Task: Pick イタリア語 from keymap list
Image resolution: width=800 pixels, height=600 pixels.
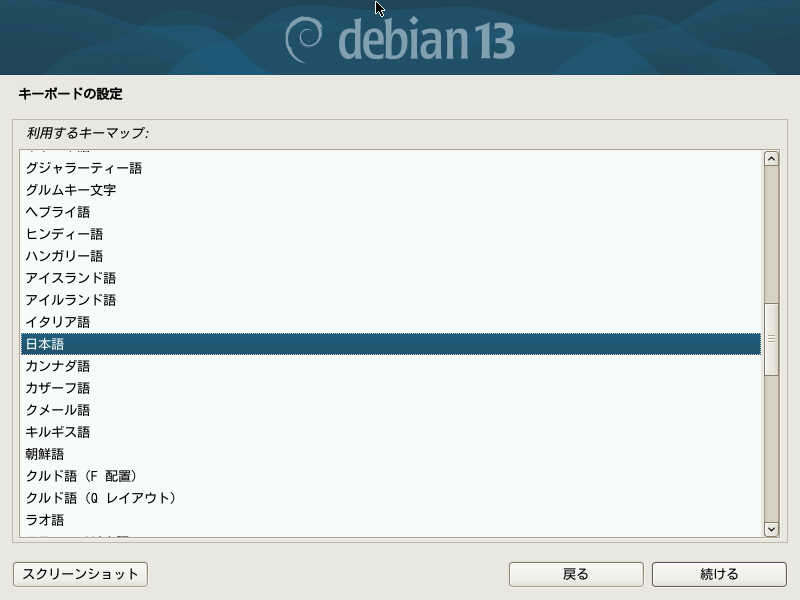Action: [391, 322]
